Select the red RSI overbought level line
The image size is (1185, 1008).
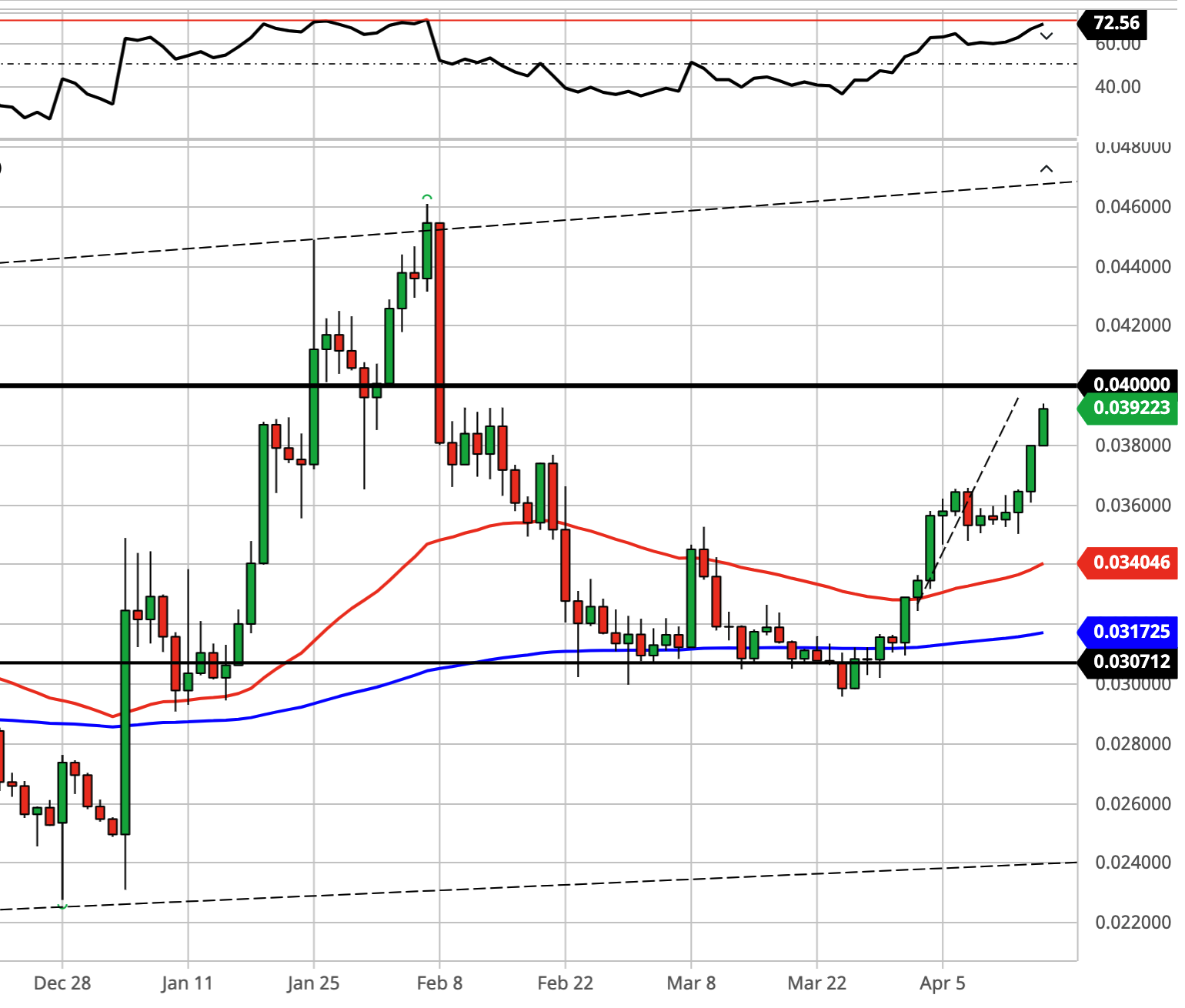point(539,20)
